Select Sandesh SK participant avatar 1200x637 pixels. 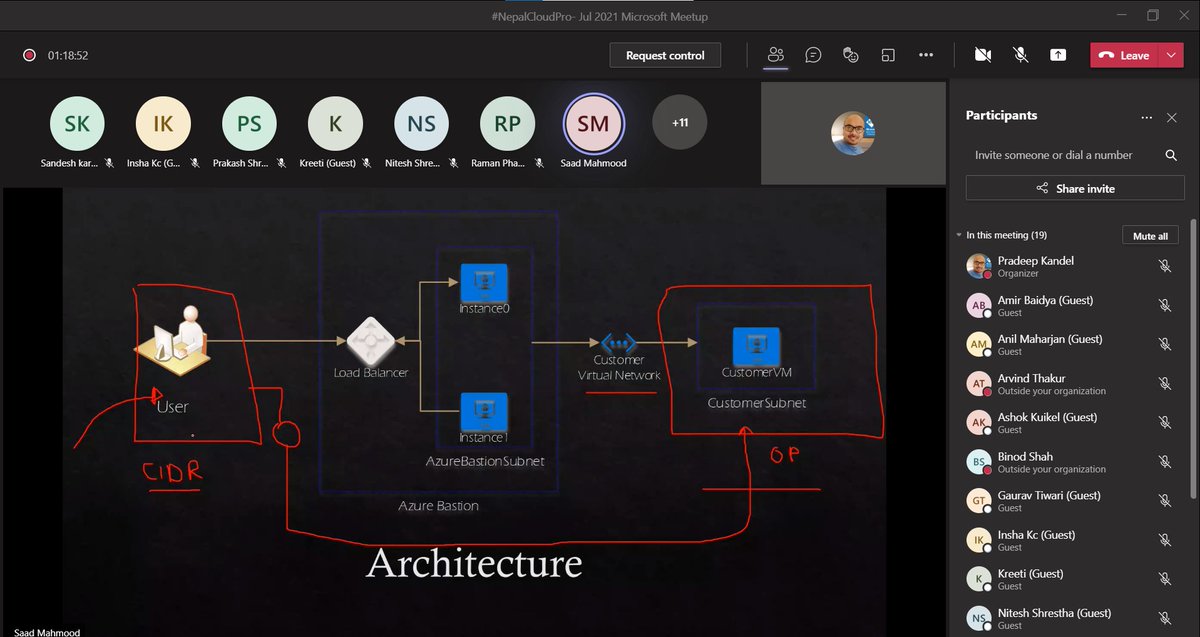pyautogui.click(x=77, y=123)
